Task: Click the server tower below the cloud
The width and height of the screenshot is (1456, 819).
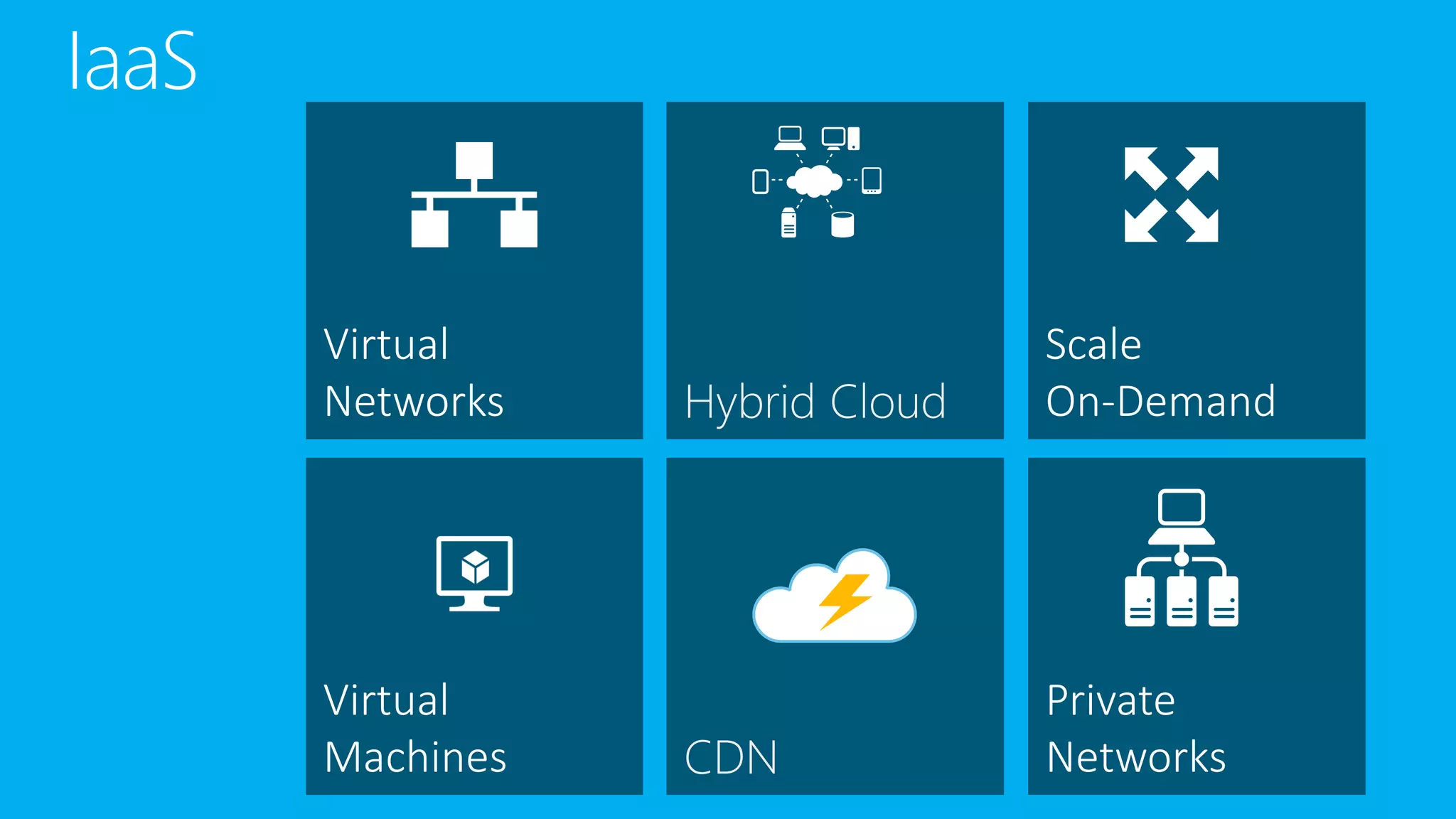Action: [788, 223]
